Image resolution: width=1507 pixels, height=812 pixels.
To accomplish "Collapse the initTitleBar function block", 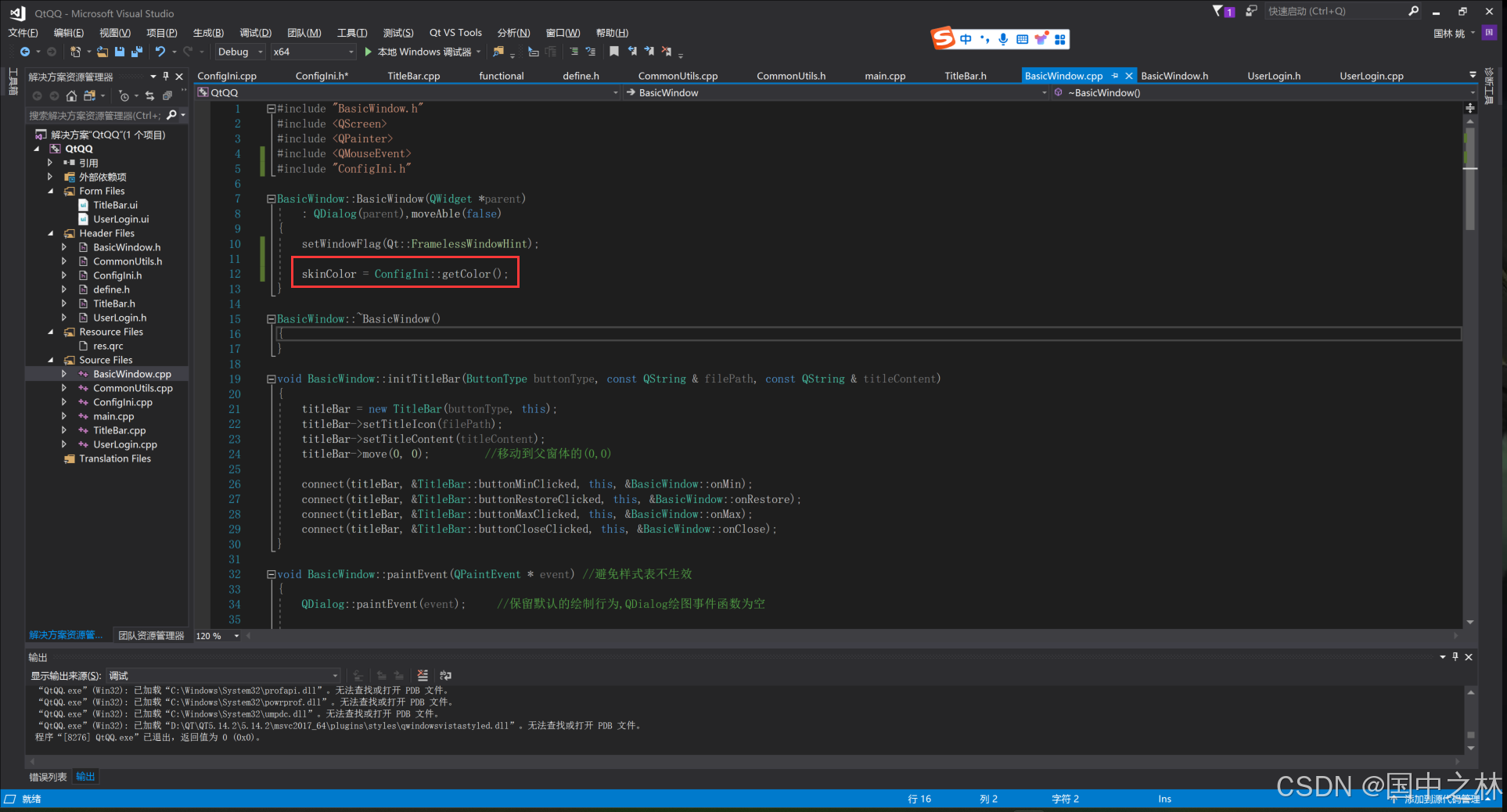I will coord(271,379).
